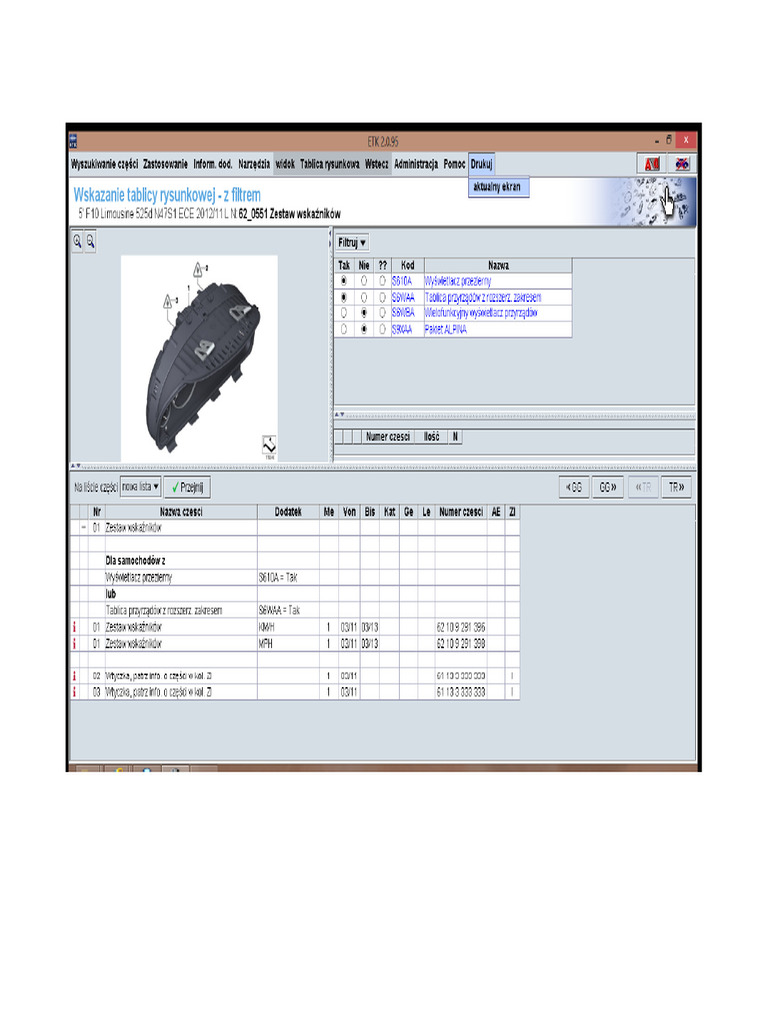768x1024 pixels.
Task: Click the TR» navigation button
Action: point(676,487)
